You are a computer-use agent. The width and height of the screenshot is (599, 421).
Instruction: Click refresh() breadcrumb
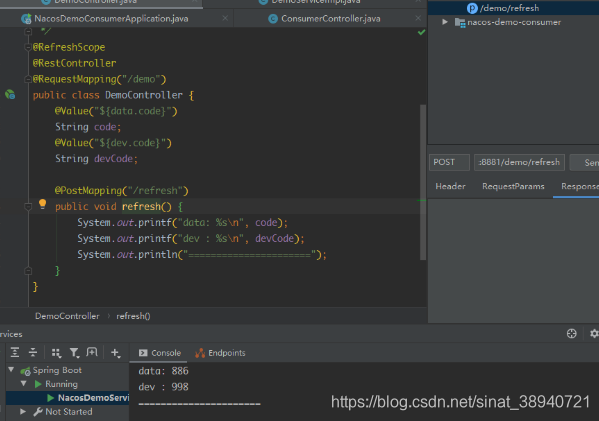[133, 316]
